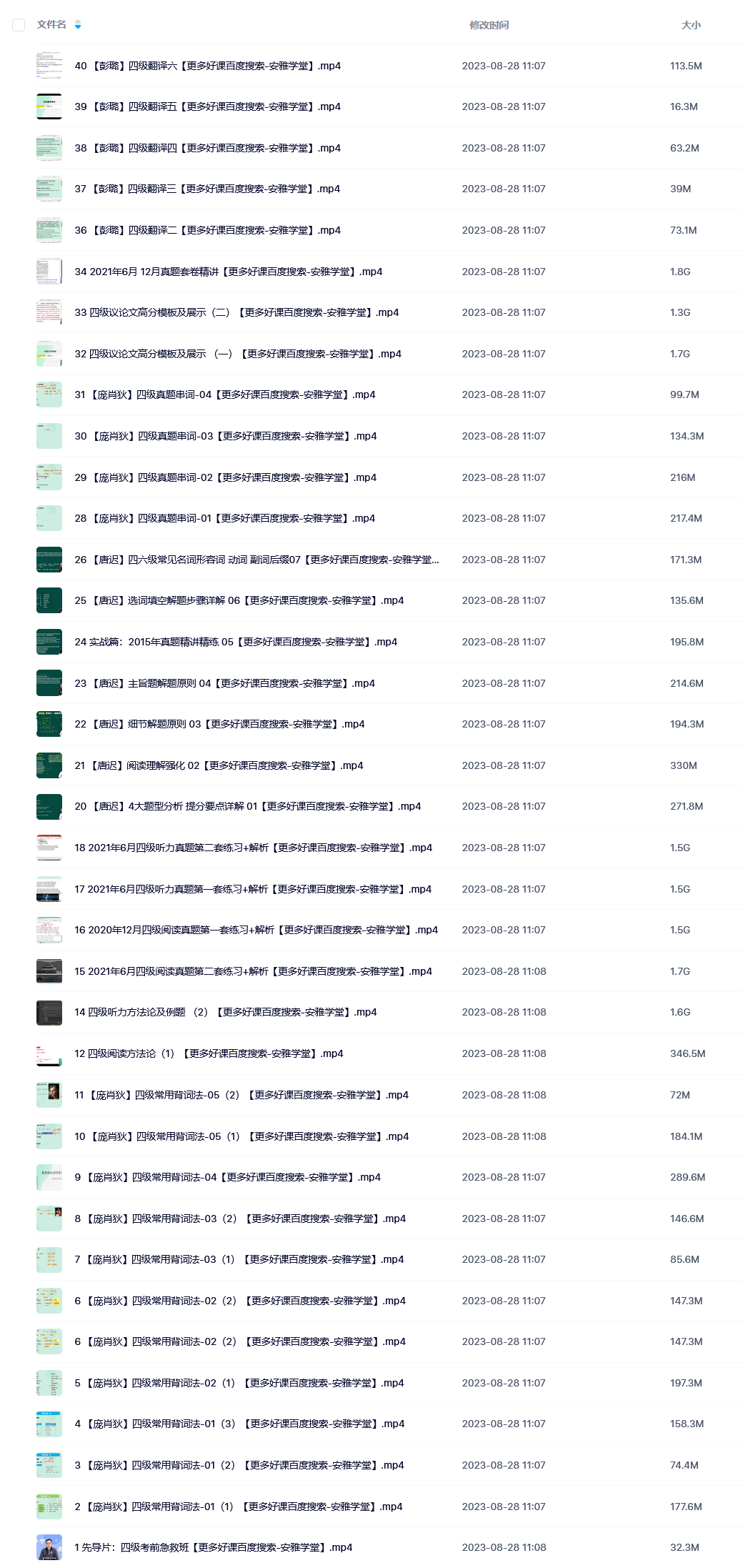Click thumbnail of 15 2021年6月四级阅读真题第二套 video
Screen dimensions: 743x1568
49,971
